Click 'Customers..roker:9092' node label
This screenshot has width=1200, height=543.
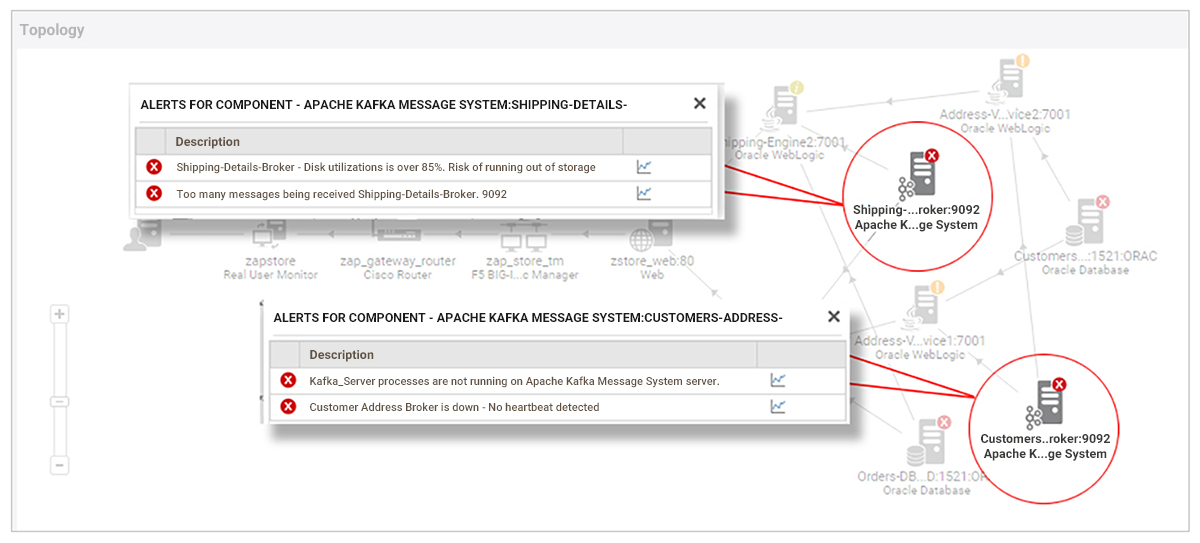coord(1045,438)
